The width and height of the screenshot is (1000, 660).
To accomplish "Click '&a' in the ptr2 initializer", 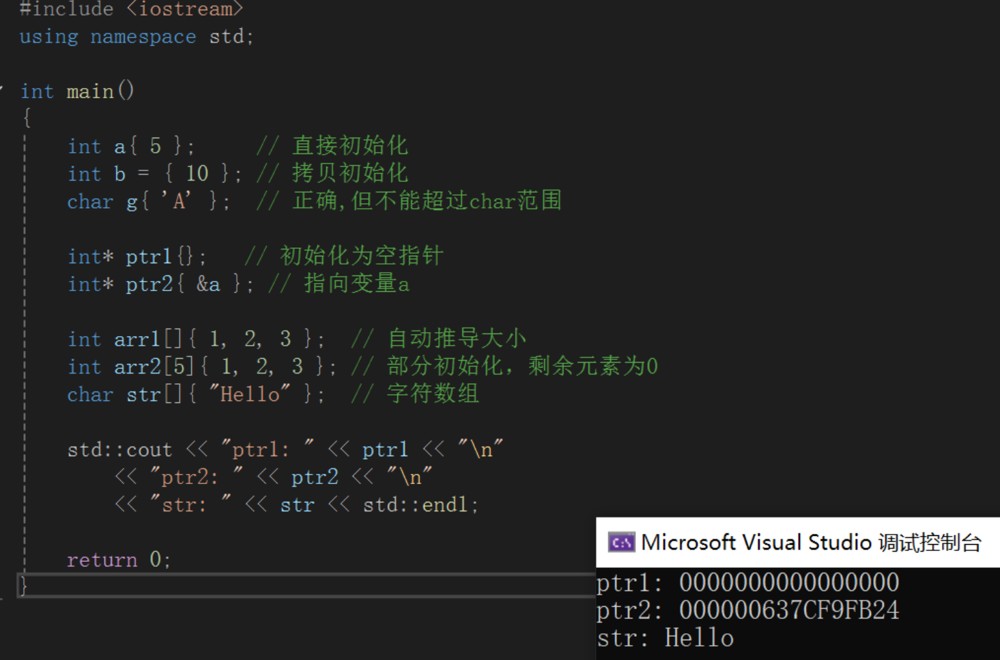I will point(208,284).
